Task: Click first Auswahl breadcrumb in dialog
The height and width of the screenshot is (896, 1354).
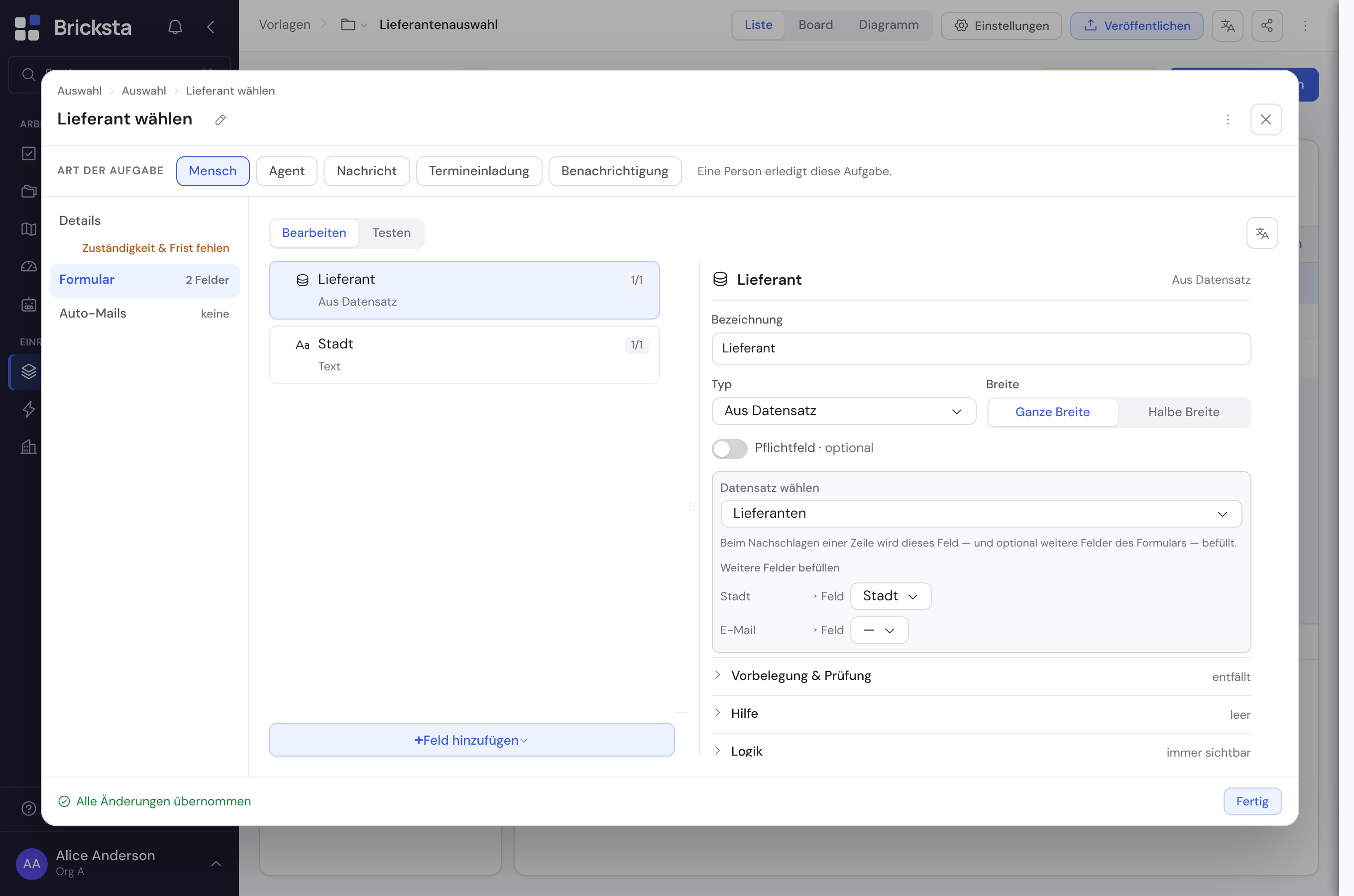Action: pos(80,91)
